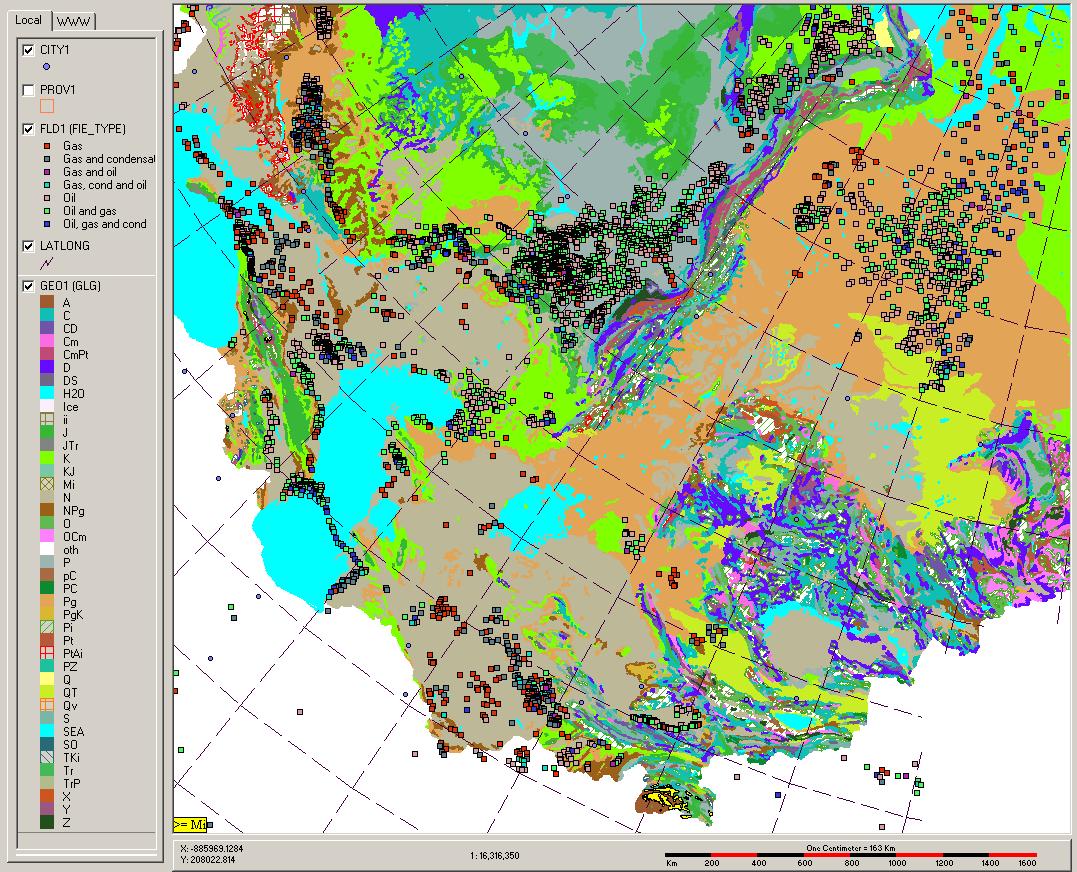Switch to the WWW tab
The width and height of the screenshot is (1077, 872).
[x=71, y=21]
